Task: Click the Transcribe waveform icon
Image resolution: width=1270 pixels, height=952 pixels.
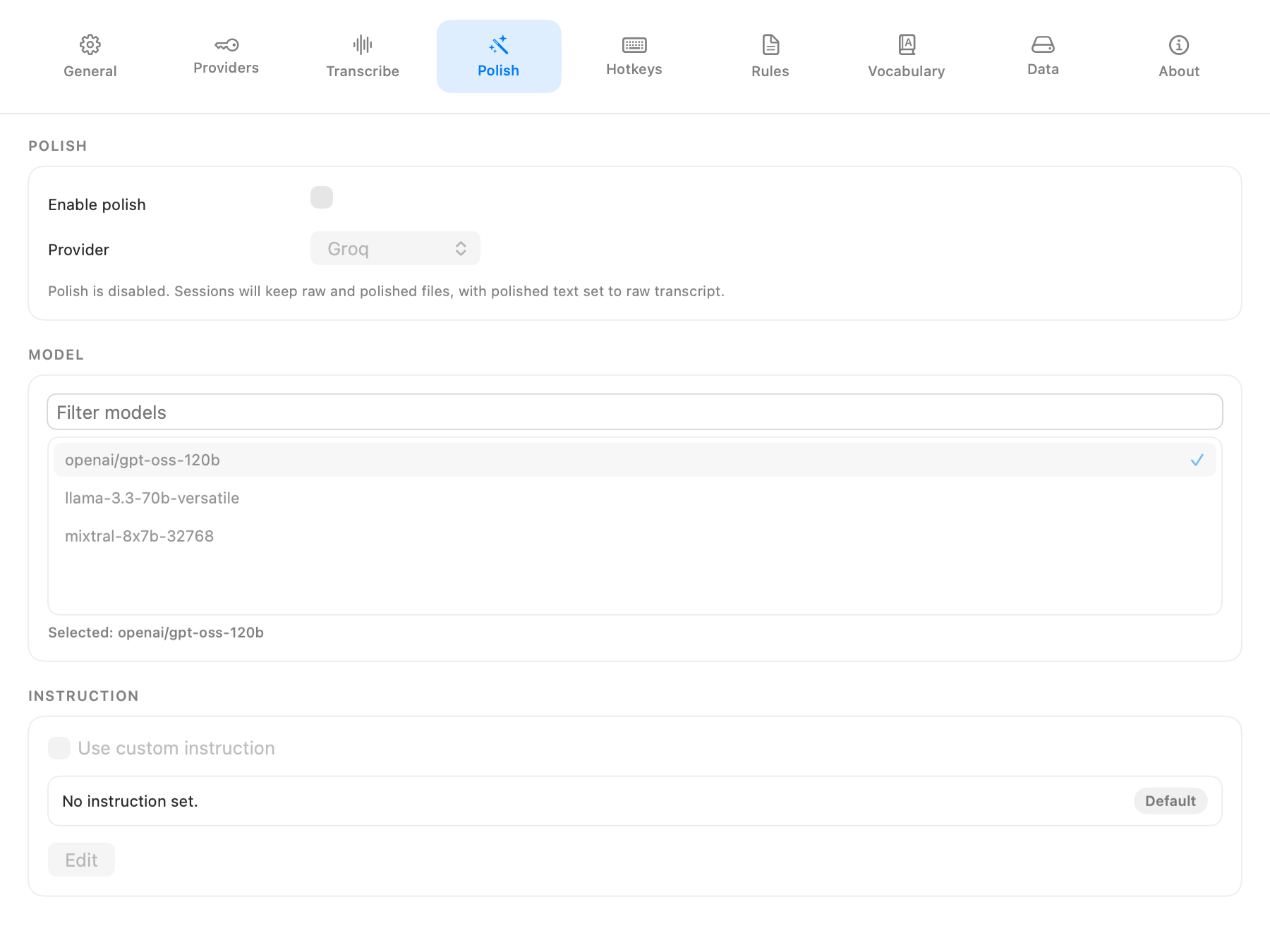Action: (363, 45)
